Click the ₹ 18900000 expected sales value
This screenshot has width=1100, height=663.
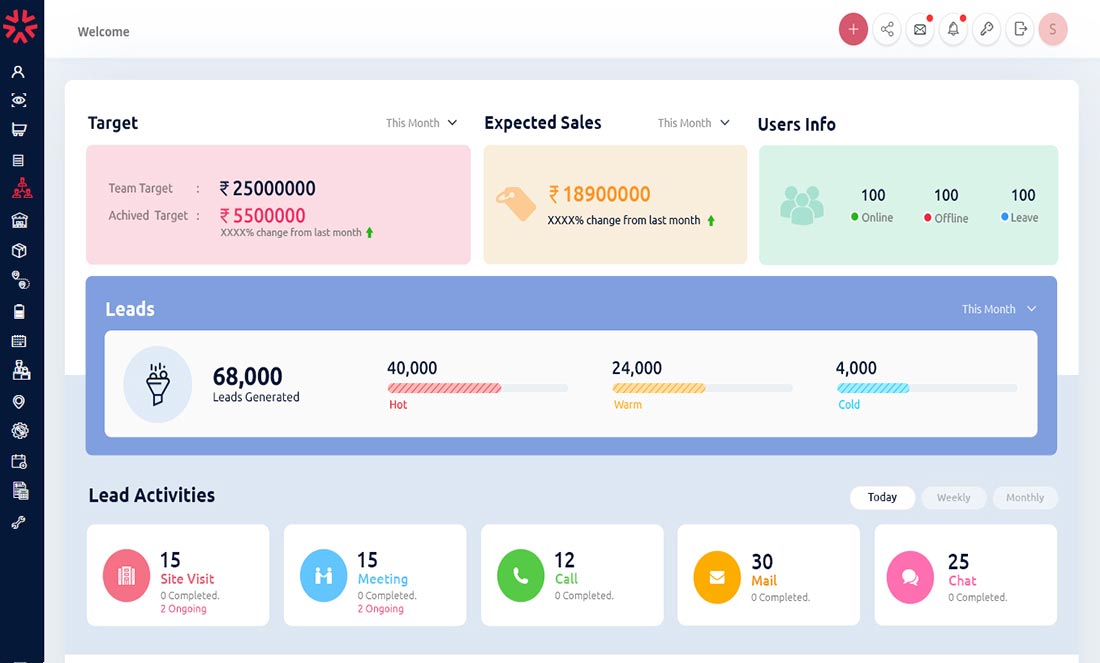[x=600, y=194]
